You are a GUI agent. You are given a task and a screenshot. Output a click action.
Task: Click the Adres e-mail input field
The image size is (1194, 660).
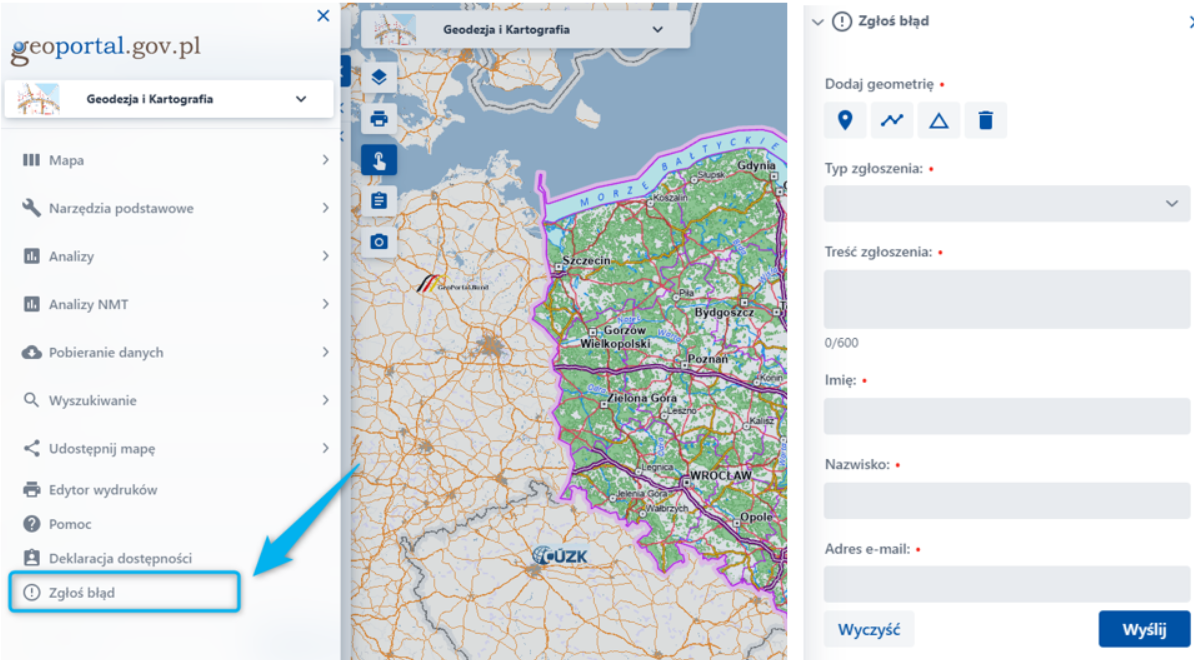[x=1006, y=584]
